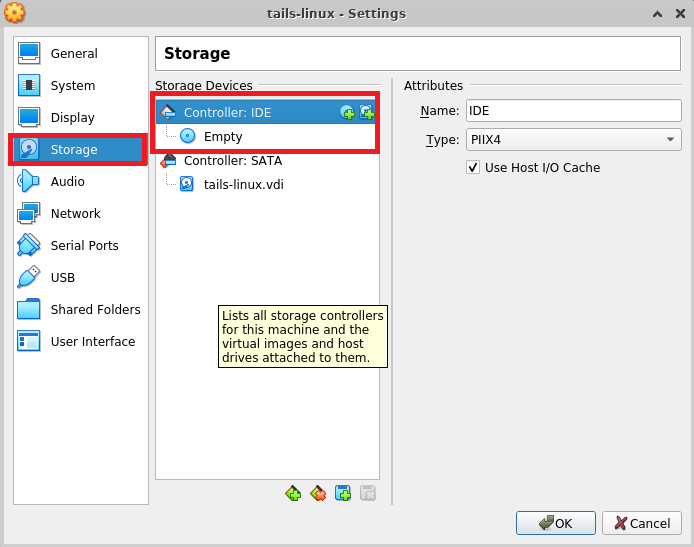This screenshot has height=547, width=694.
Task: Click the IDE controller icon
Action: [168, 112]
